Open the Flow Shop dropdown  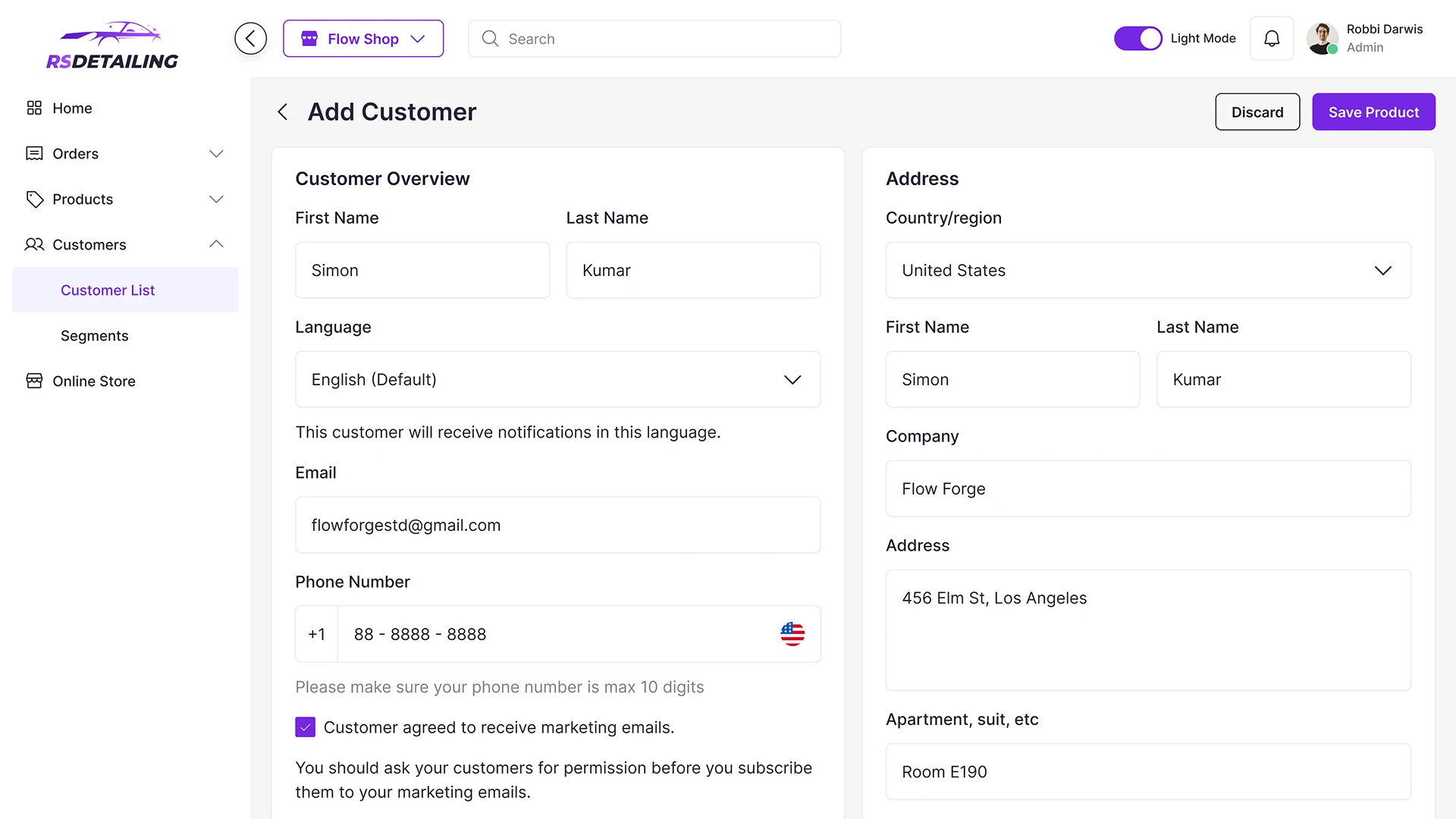click(x=362, y=38)
